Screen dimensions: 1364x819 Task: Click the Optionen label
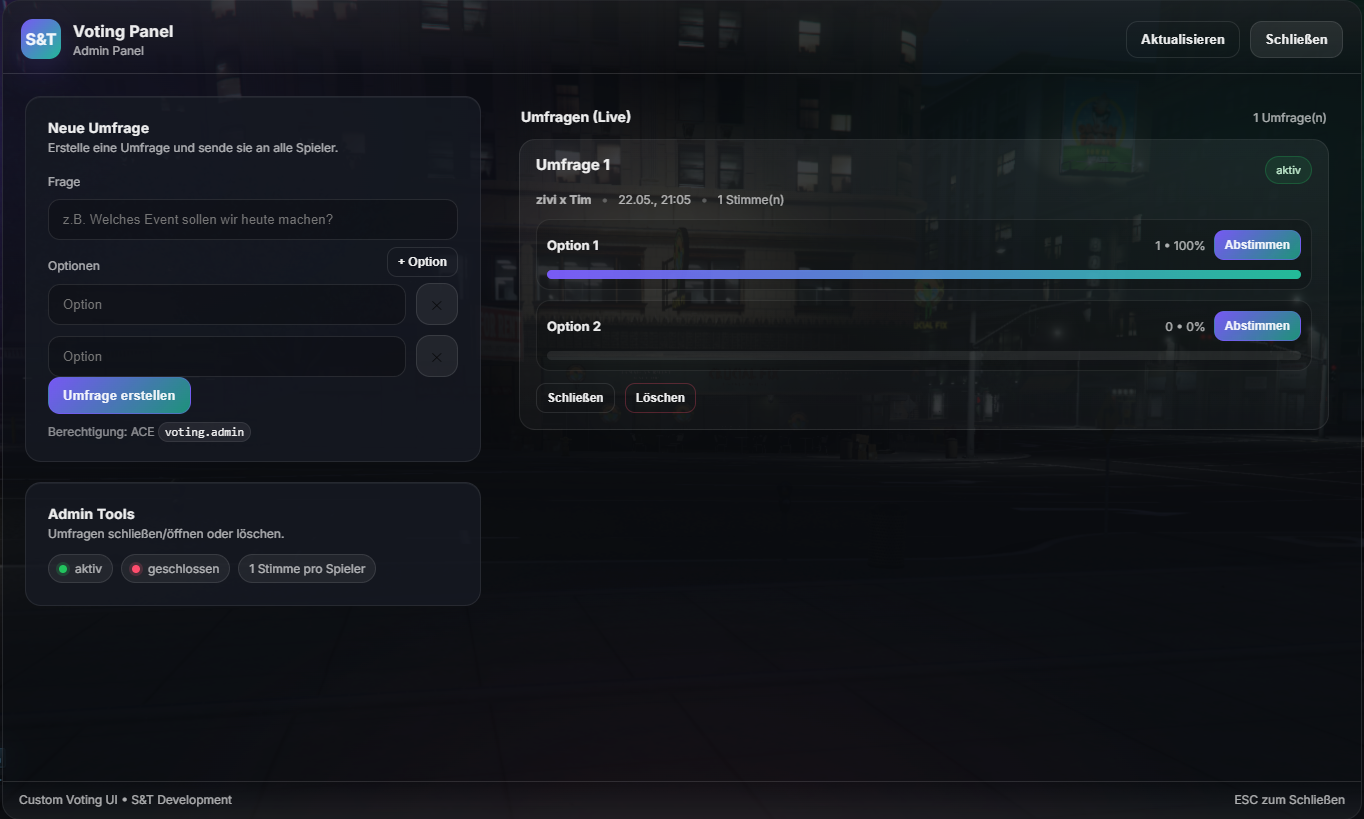click(x=74, y=266)
